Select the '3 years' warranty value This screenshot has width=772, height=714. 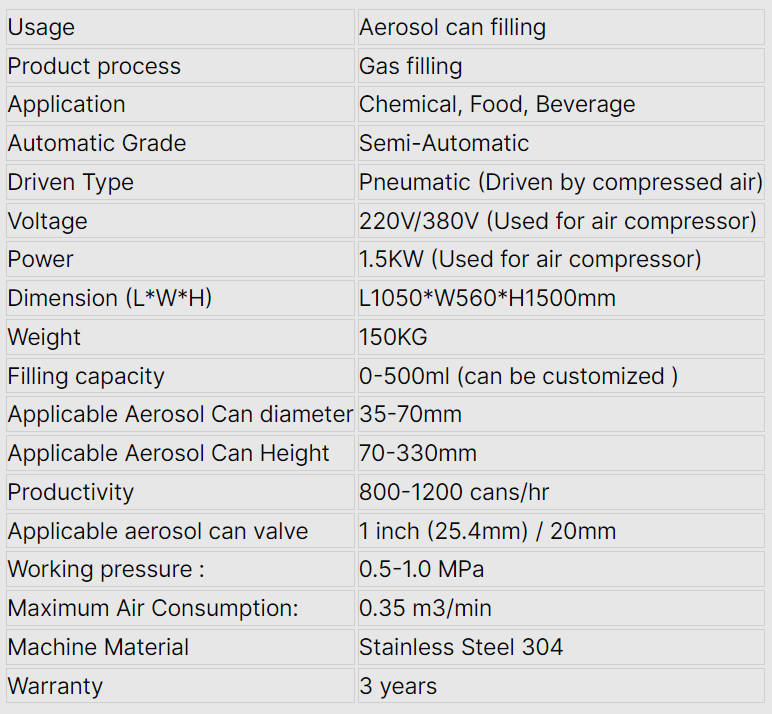point(398,686)
